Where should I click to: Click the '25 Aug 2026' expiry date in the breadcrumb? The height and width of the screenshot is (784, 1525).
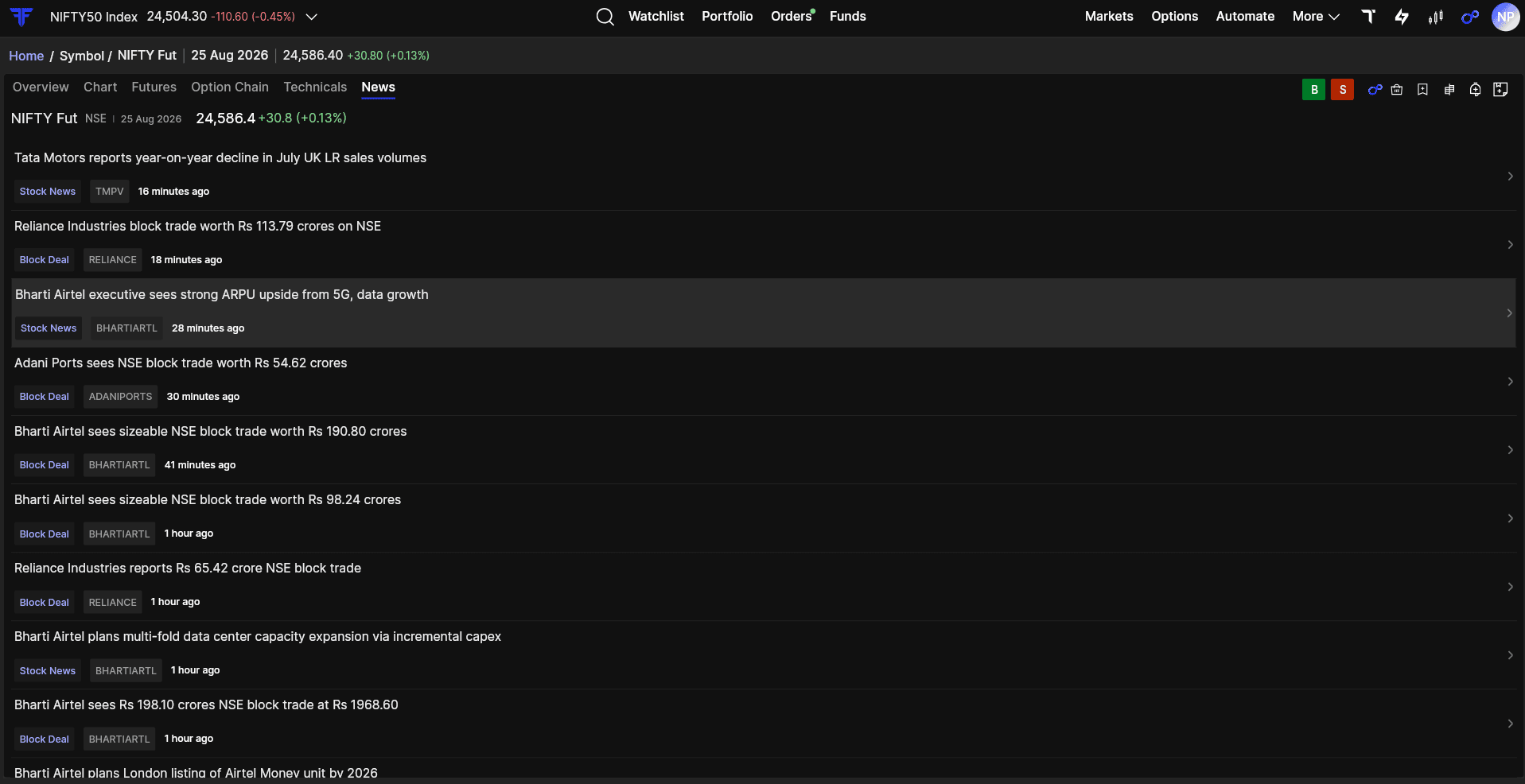(230, 56)
